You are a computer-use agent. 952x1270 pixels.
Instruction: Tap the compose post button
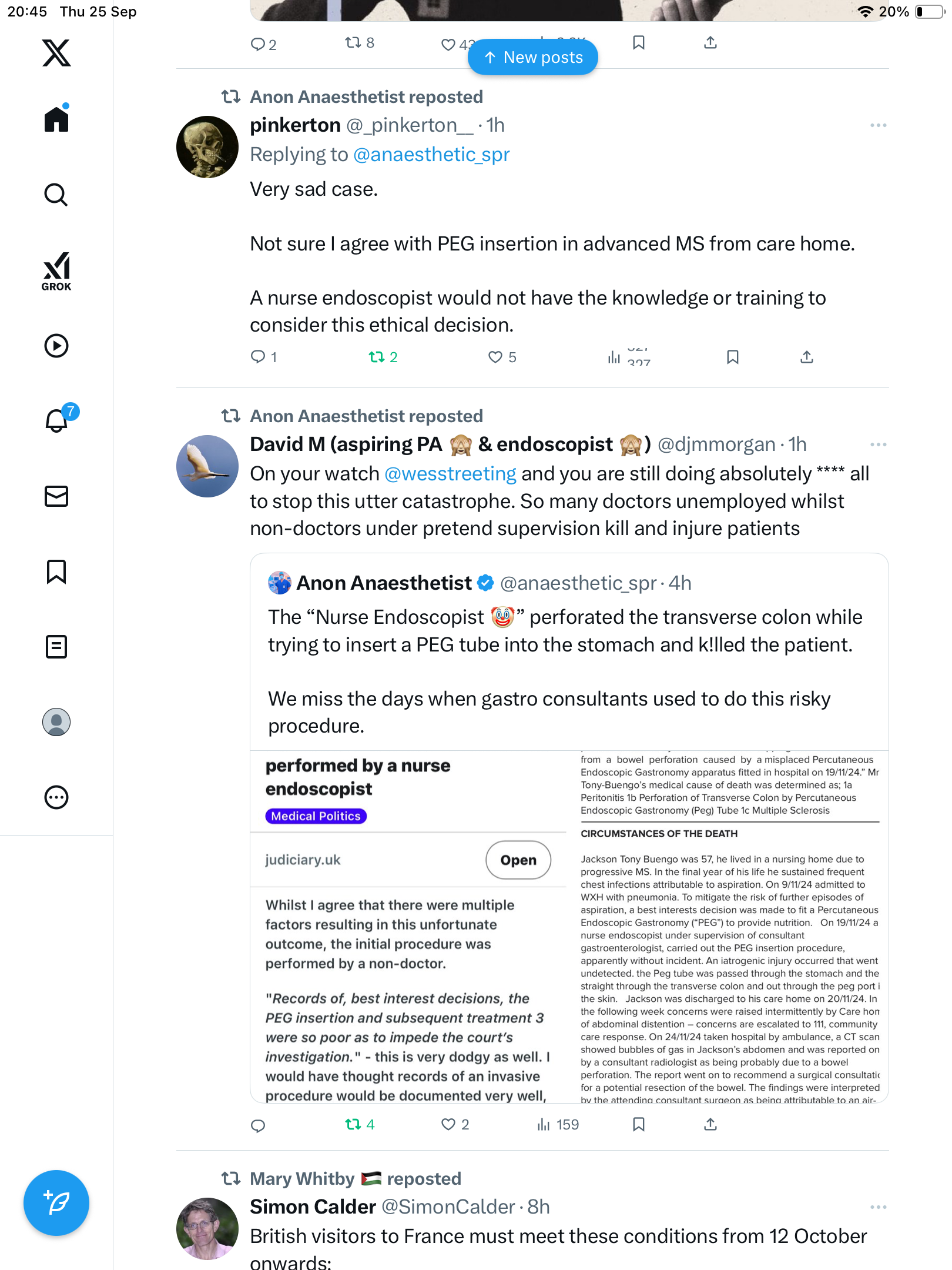click(56, 1202)
